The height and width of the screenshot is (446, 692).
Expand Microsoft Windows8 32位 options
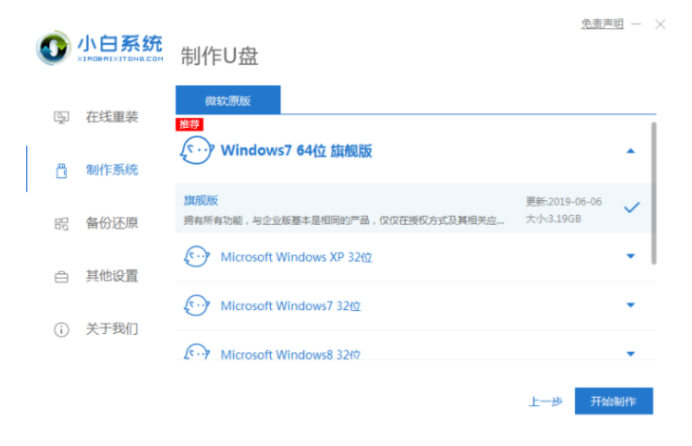pos(631,354)
